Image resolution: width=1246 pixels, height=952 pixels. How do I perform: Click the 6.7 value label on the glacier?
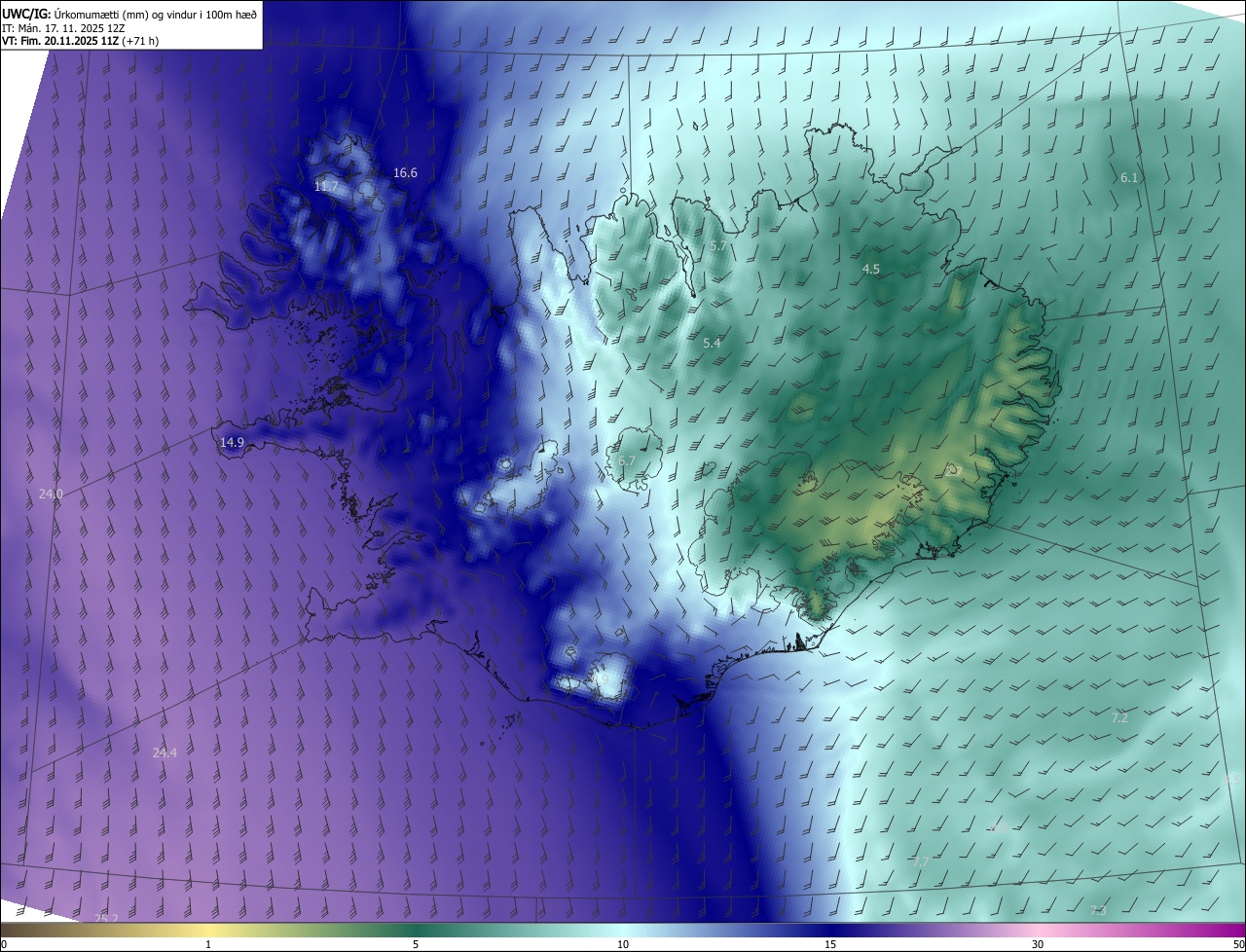click(x=627, y=460)
